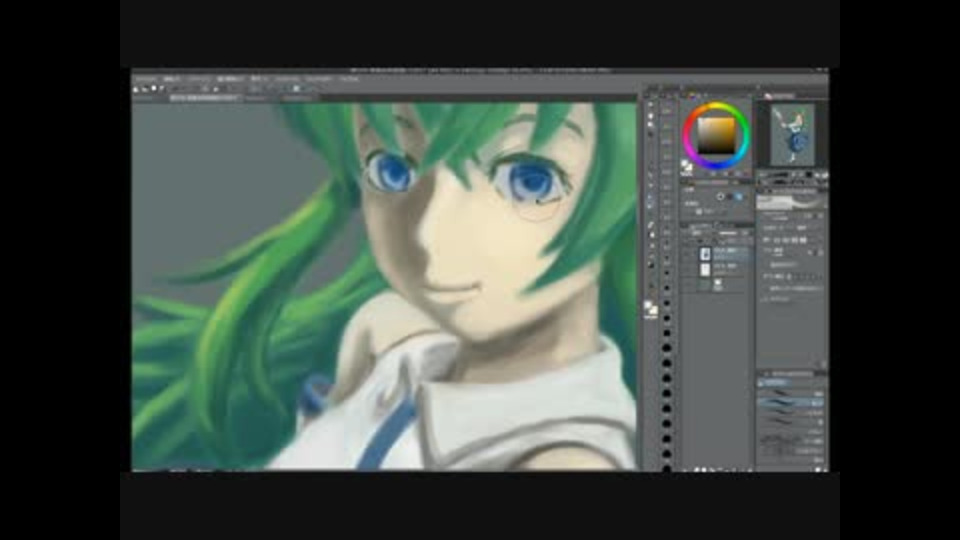Select the first brush stroke in sub tool list
The height and width of the screenshot is (540, 960).
(x=790, y=392)
